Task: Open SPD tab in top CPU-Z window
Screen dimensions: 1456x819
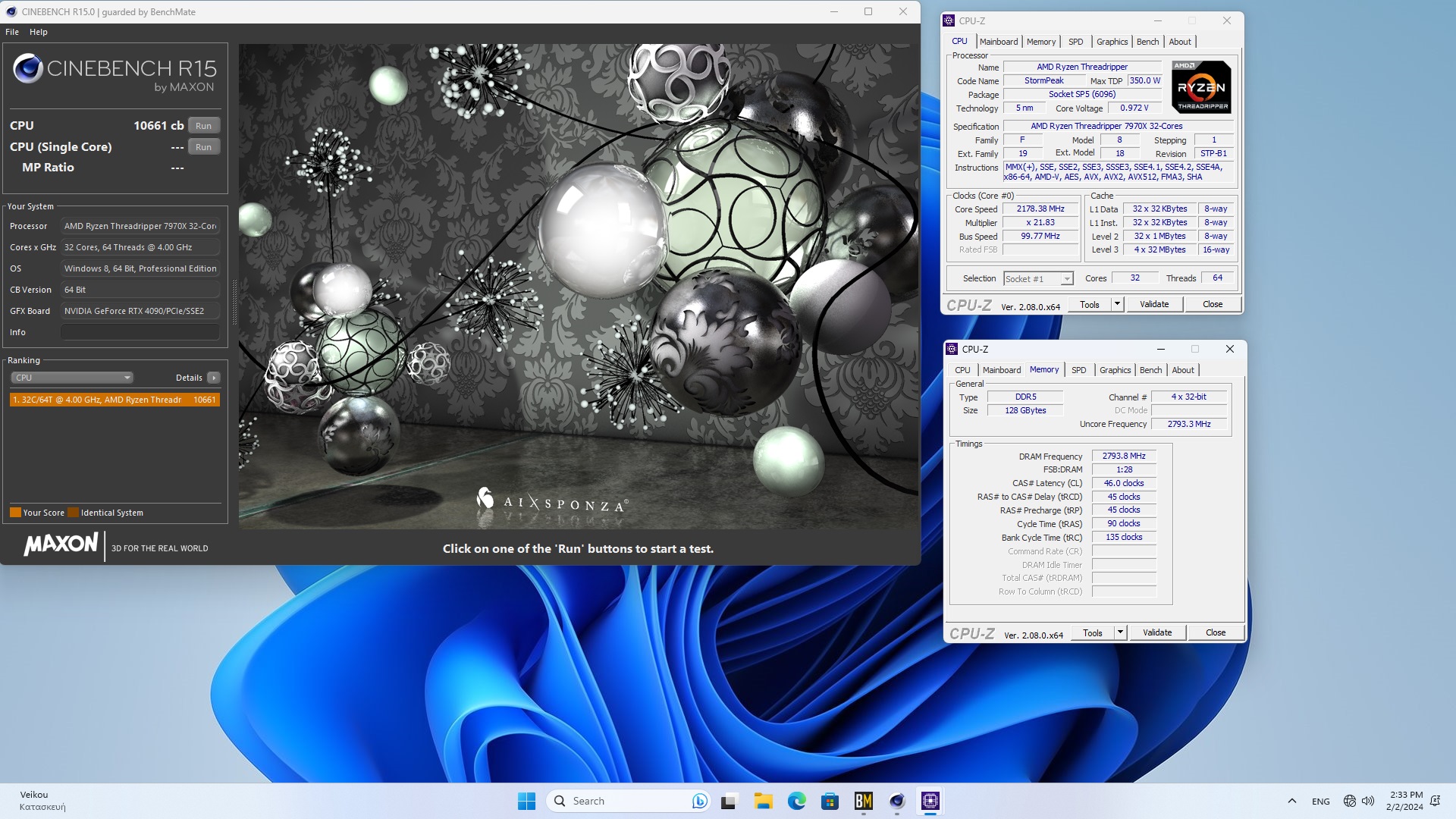Action: point(1075,42)
